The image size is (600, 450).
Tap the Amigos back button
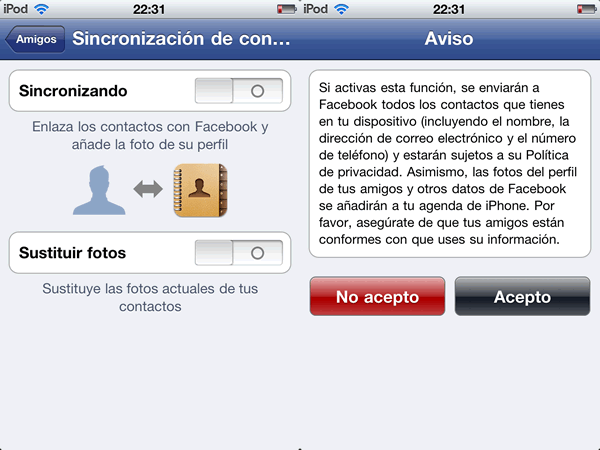point(35,39)
